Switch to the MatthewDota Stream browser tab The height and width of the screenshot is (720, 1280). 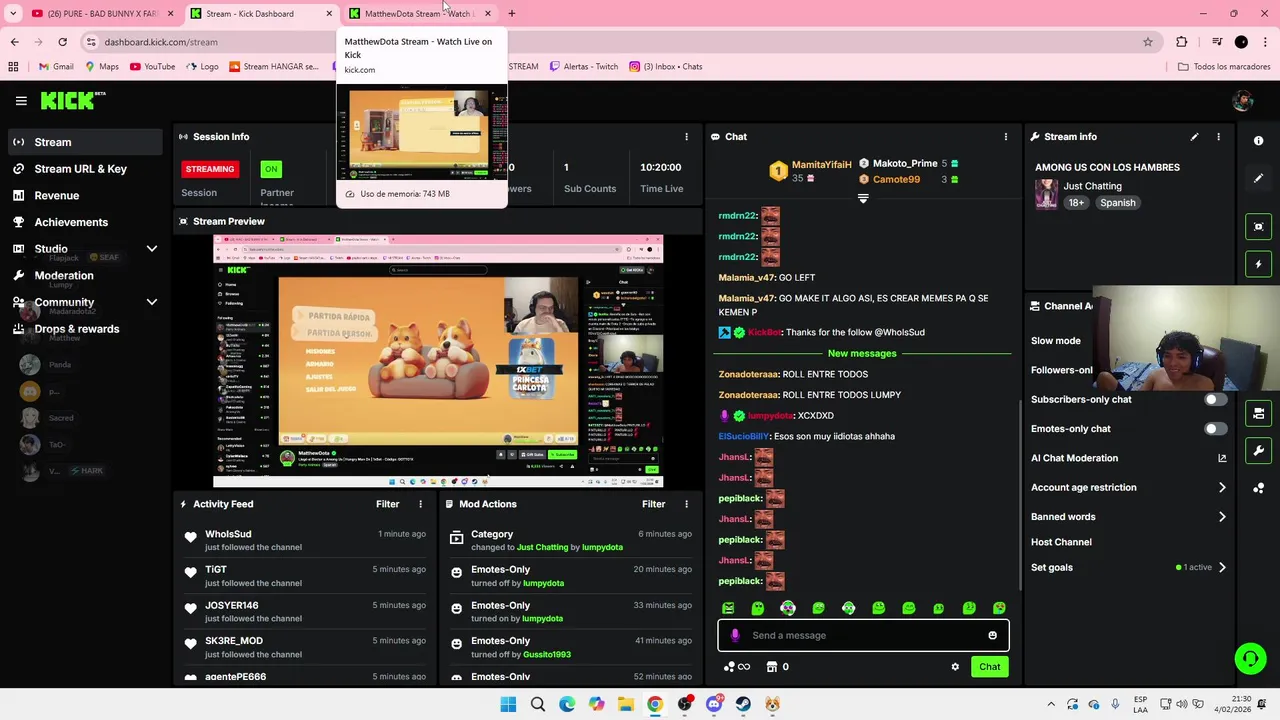[420, 14]
